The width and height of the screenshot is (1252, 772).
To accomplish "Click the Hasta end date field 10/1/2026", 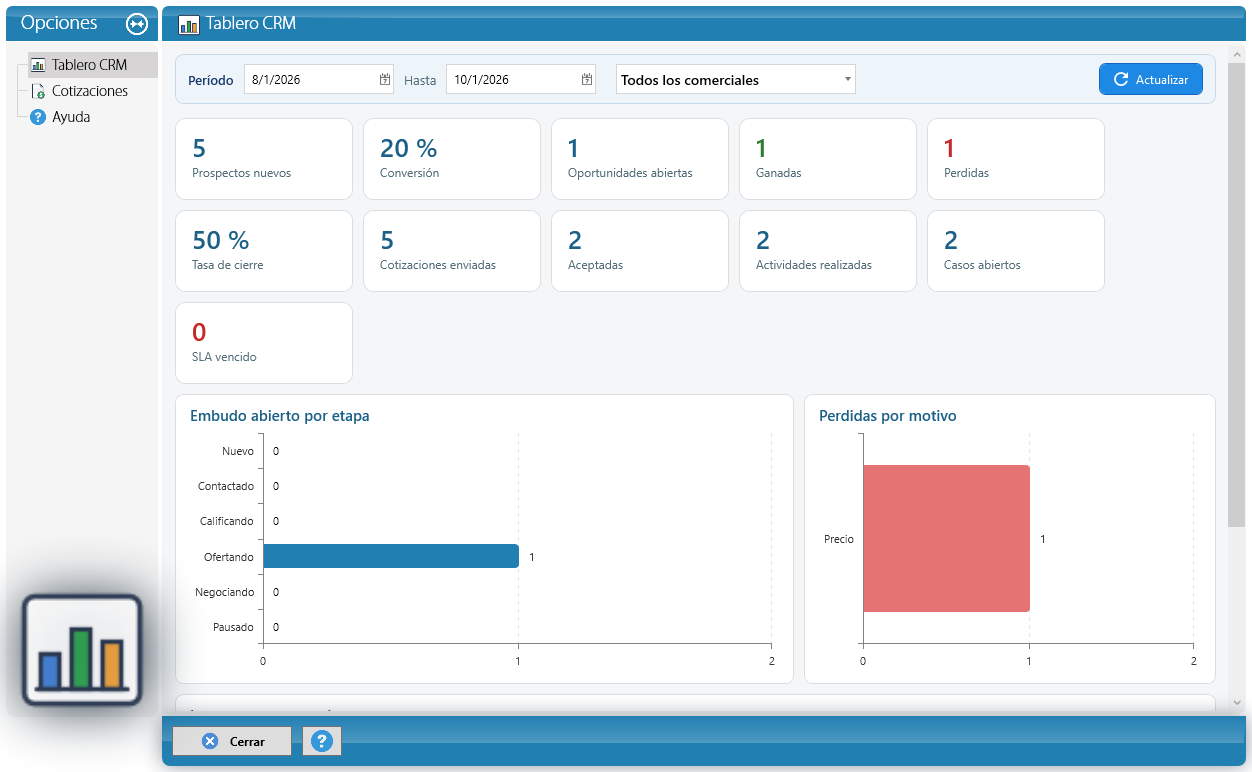I will pos(521,80).
